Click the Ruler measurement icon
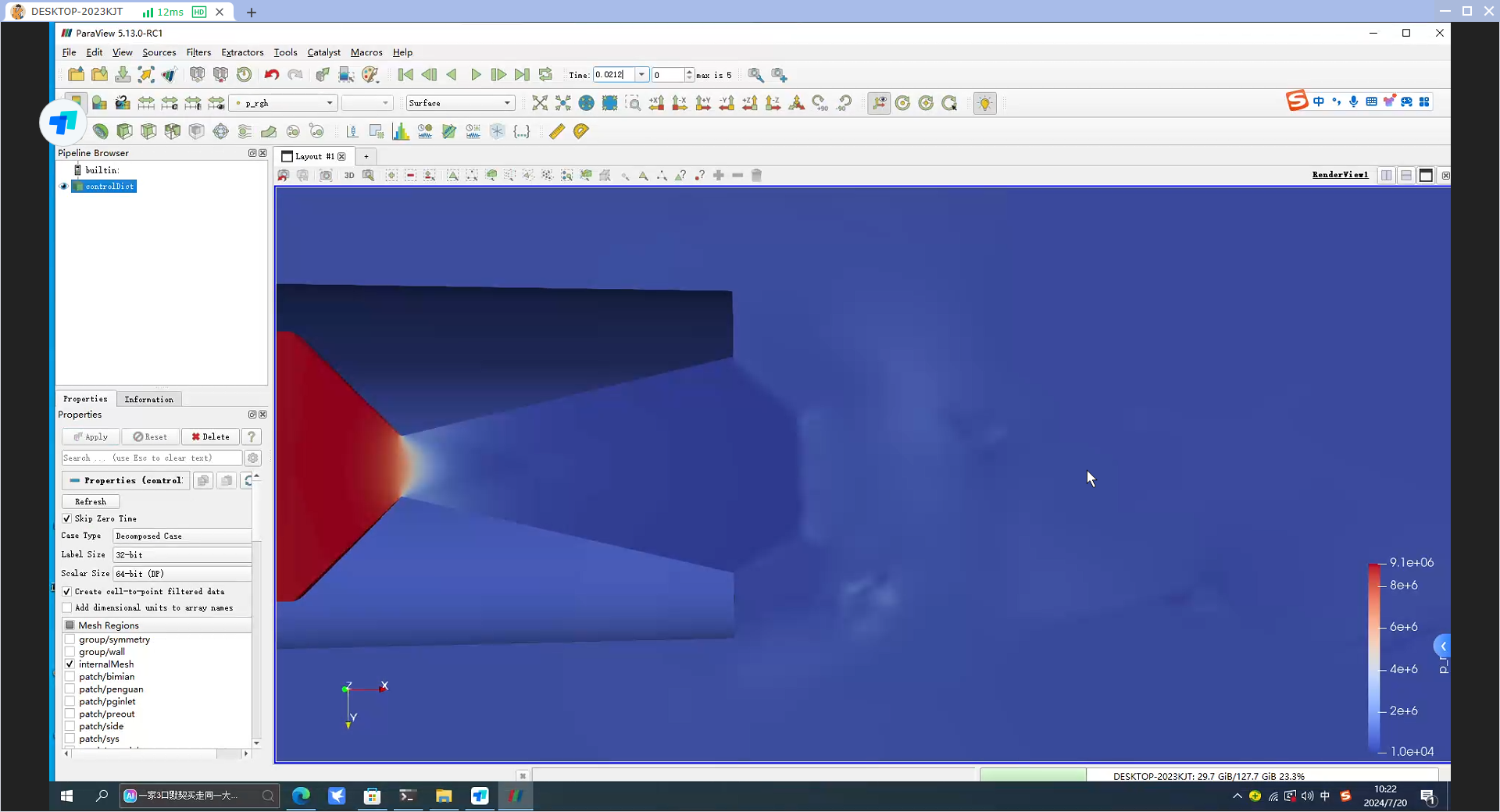The image size is (1500, 812). pyautogui.click(x=557, y=131)
